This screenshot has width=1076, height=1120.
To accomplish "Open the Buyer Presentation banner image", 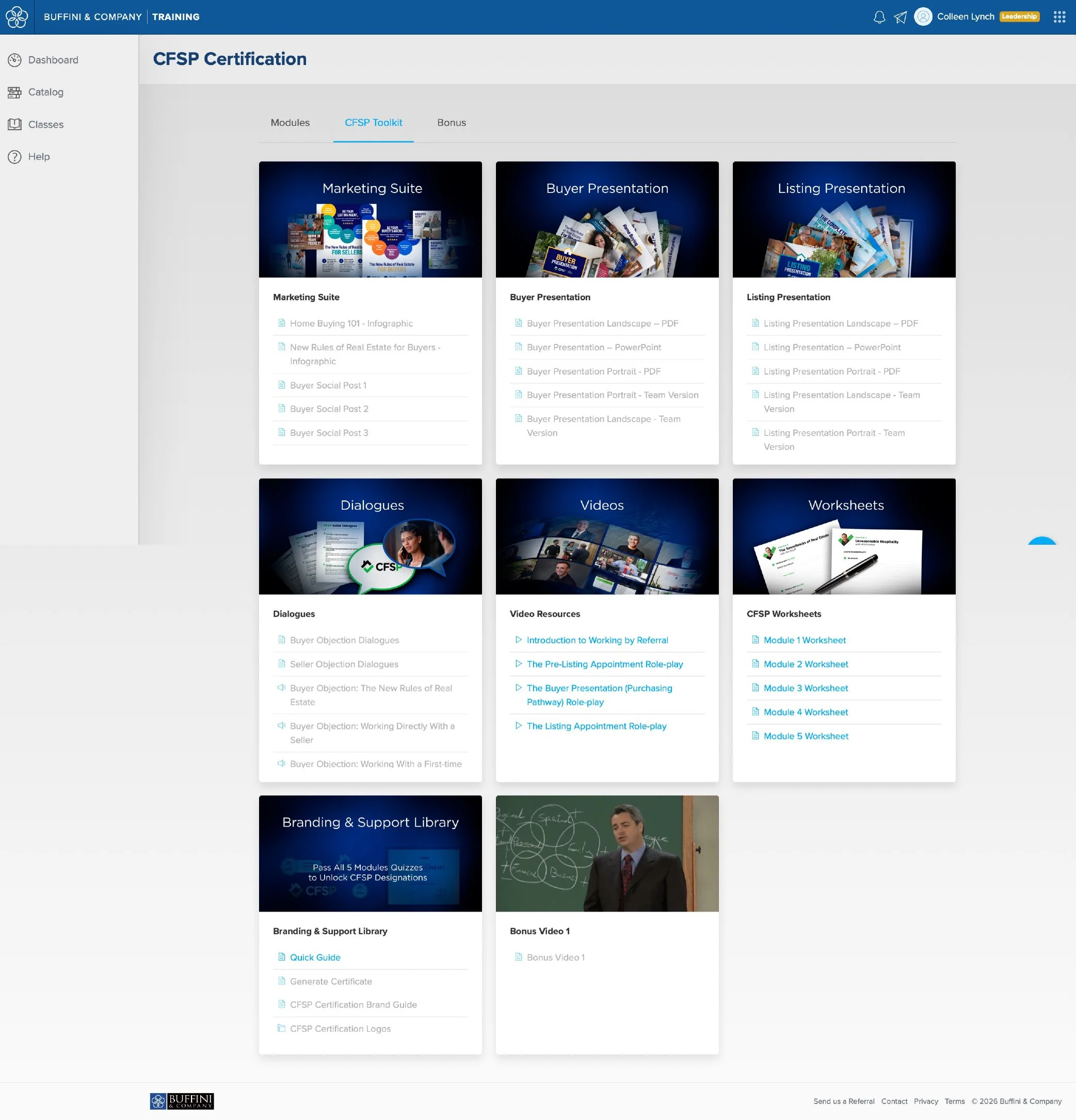I will 607,219.
